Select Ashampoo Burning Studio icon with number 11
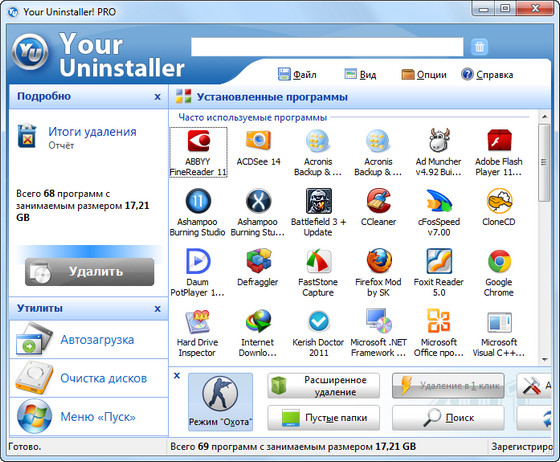Screen dimensions: 560x462 pos(198,201)
